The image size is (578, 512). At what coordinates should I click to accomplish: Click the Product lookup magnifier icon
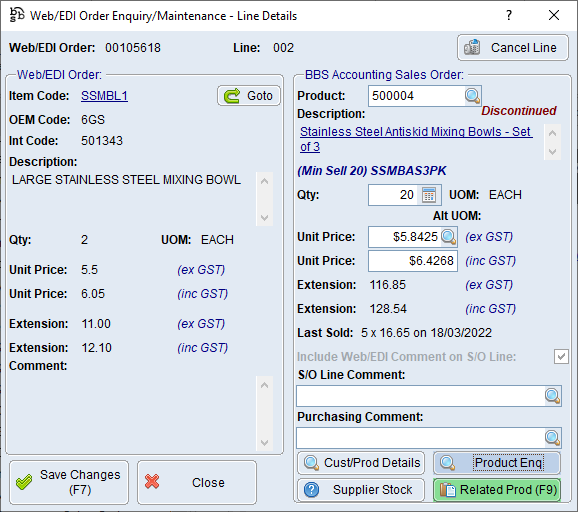[472, 96]
